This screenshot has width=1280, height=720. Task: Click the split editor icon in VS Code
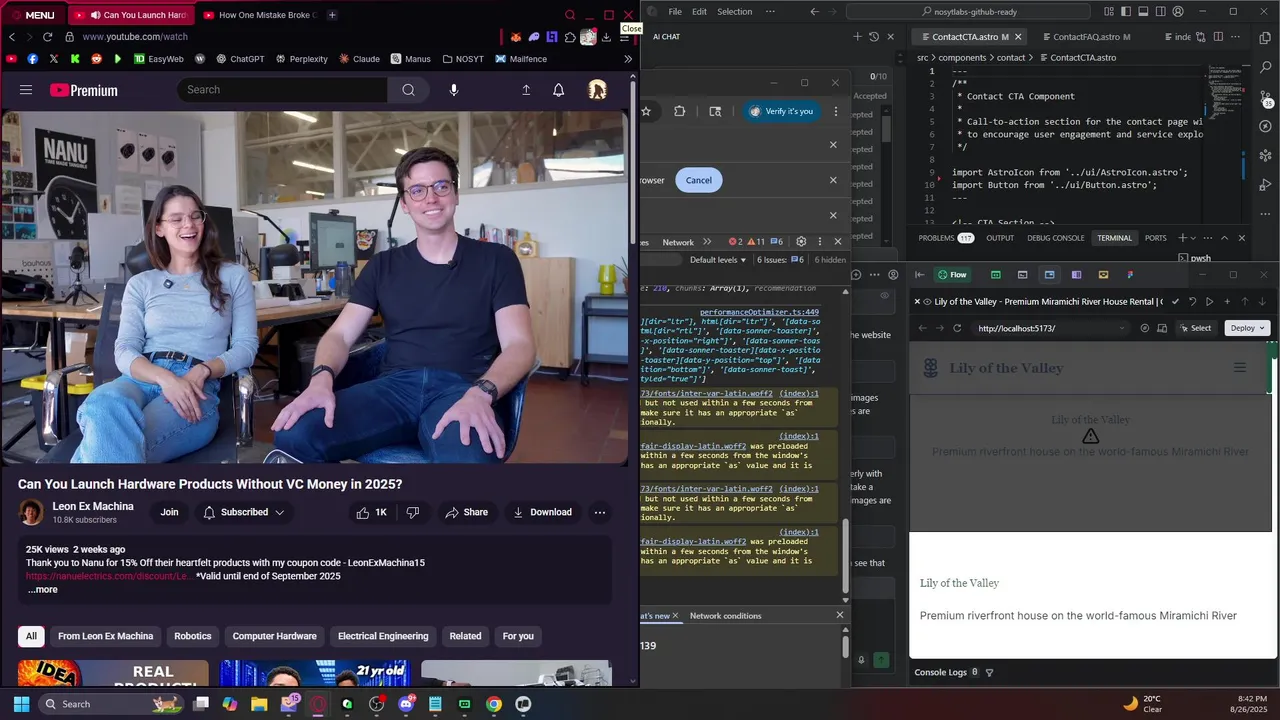pyautogui.click(x=1217, y=37)
